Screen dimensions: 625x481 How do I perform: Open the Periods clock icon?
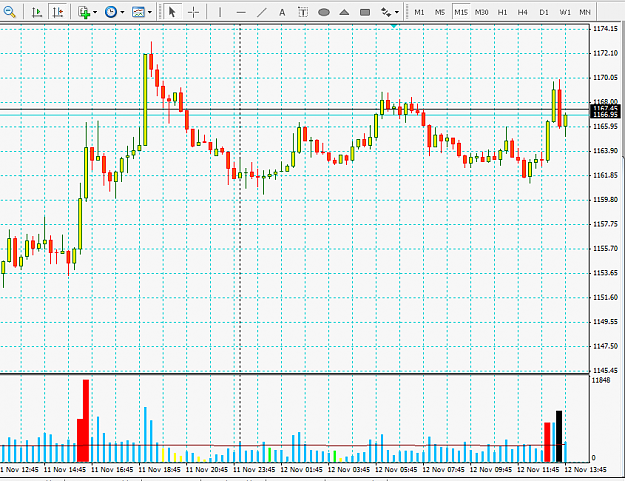(x=111, y=12)
